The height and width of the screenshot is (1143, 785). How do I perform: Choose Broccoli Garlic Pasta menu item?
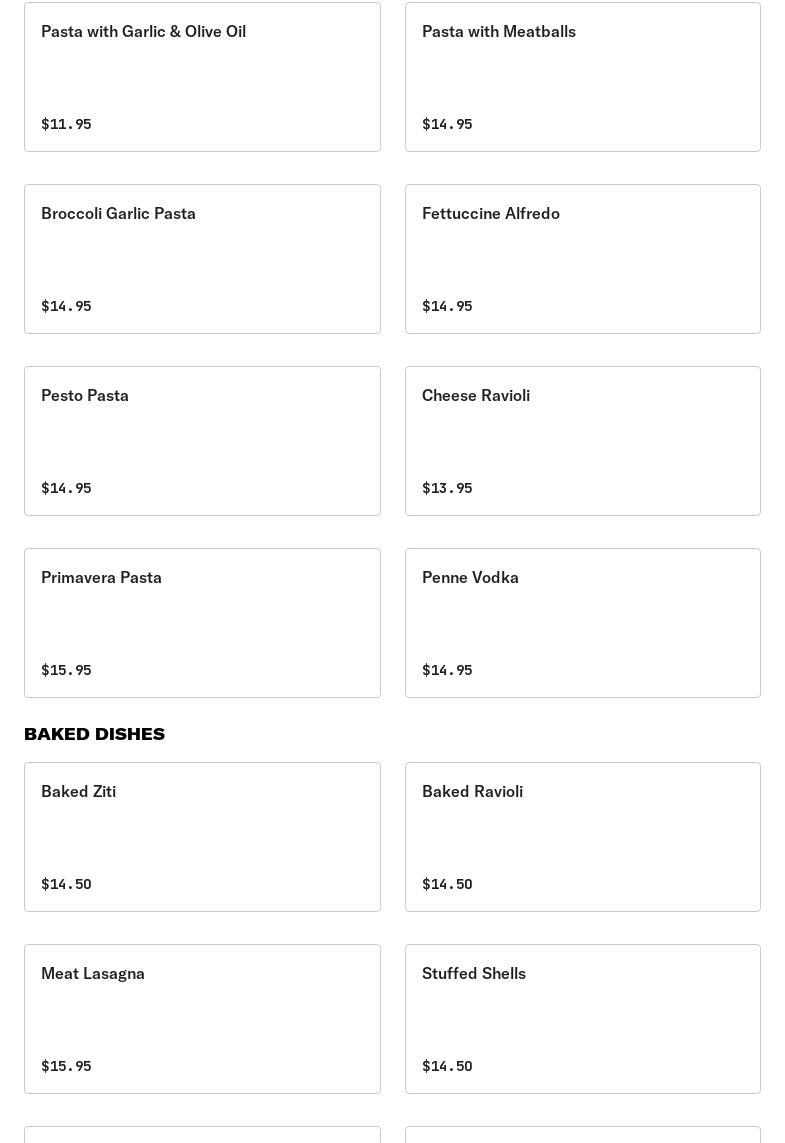coord(202,259)
